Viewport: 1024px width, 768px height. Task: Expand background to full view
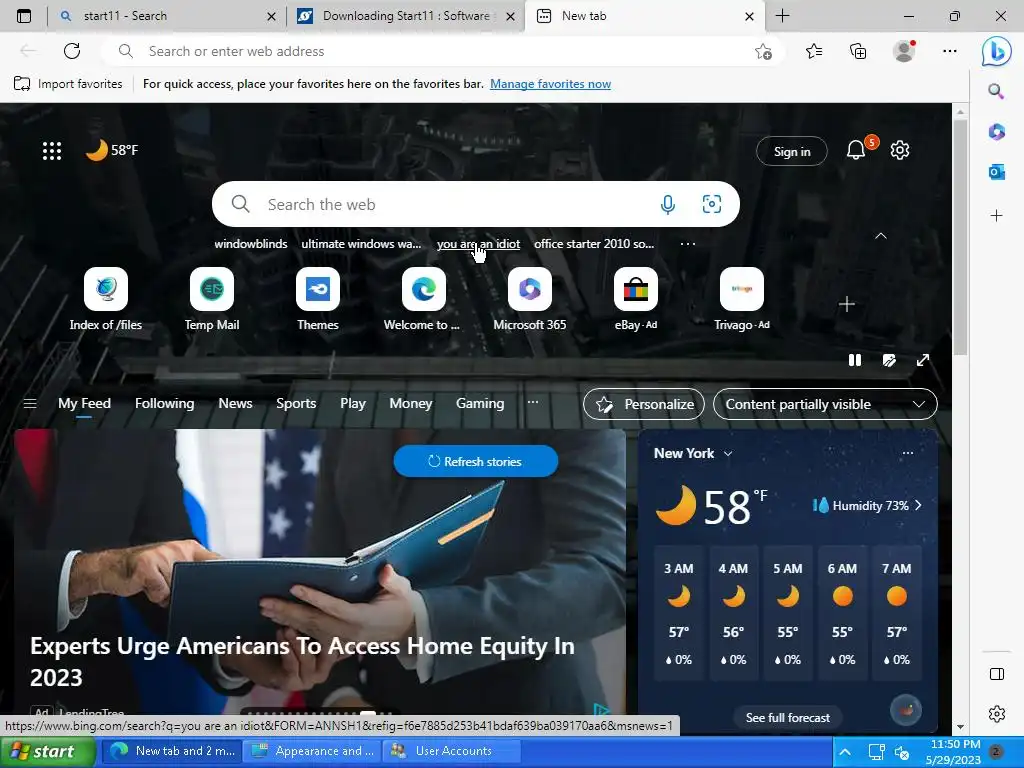point(923,360)
